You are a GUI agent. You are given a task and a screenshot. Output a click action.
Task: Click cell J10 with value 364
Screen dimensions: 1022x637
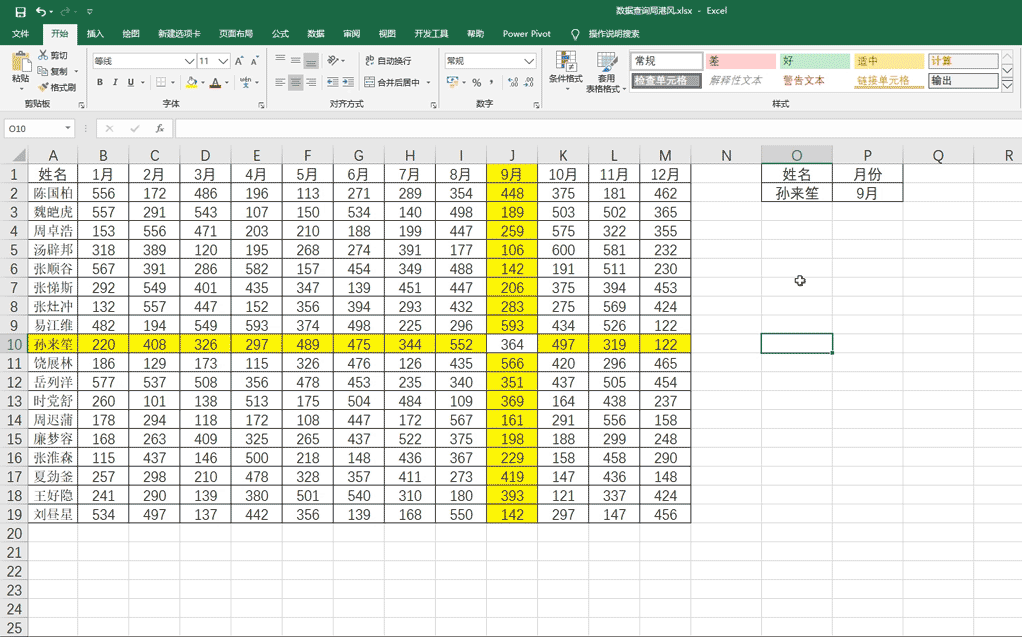(x=512, y=344)
